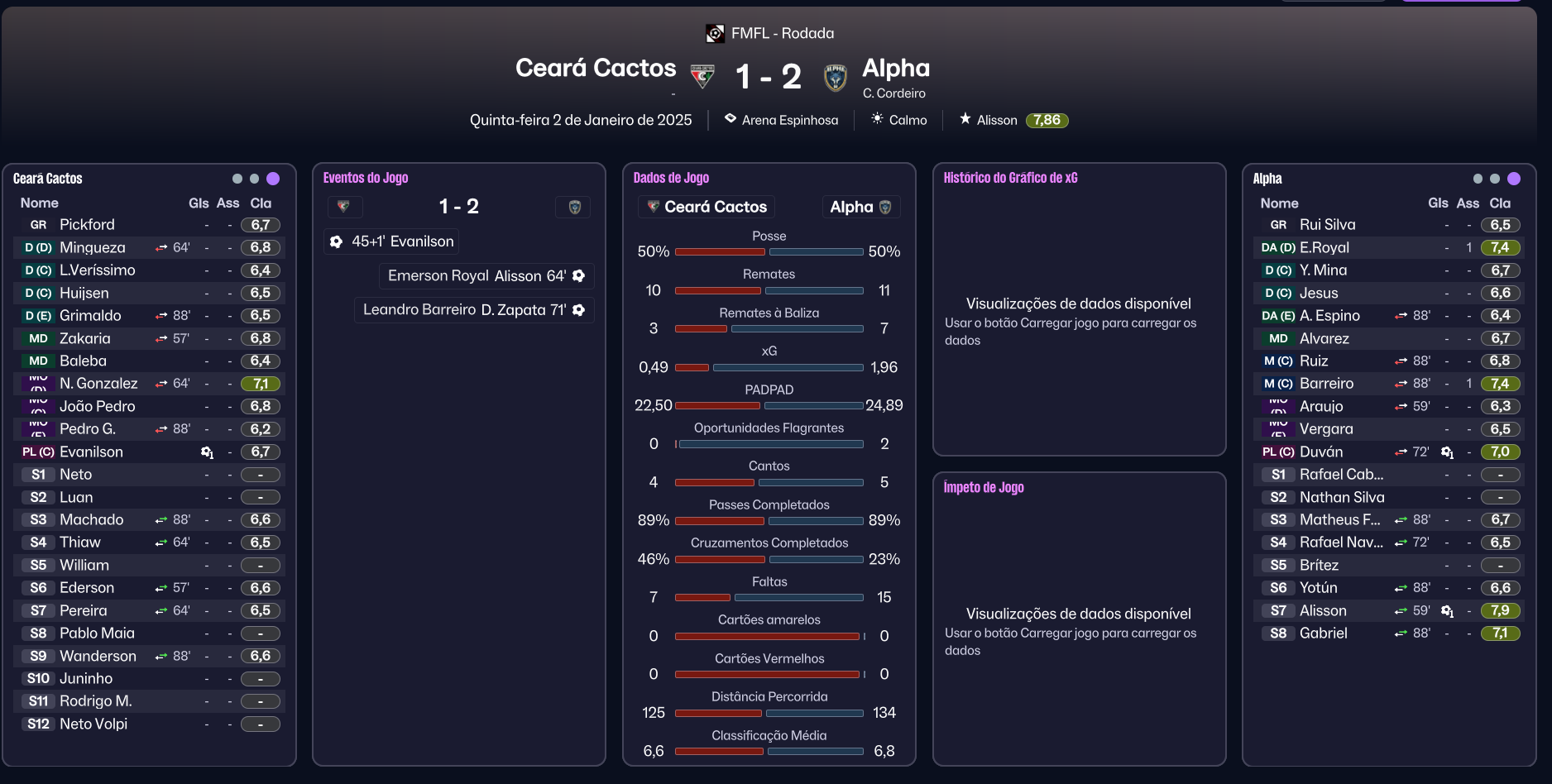The width and height of the screenshot is (1552, 784).
Task: Click the FMFL competition logo icon
Action: click(x=715, y=34)
